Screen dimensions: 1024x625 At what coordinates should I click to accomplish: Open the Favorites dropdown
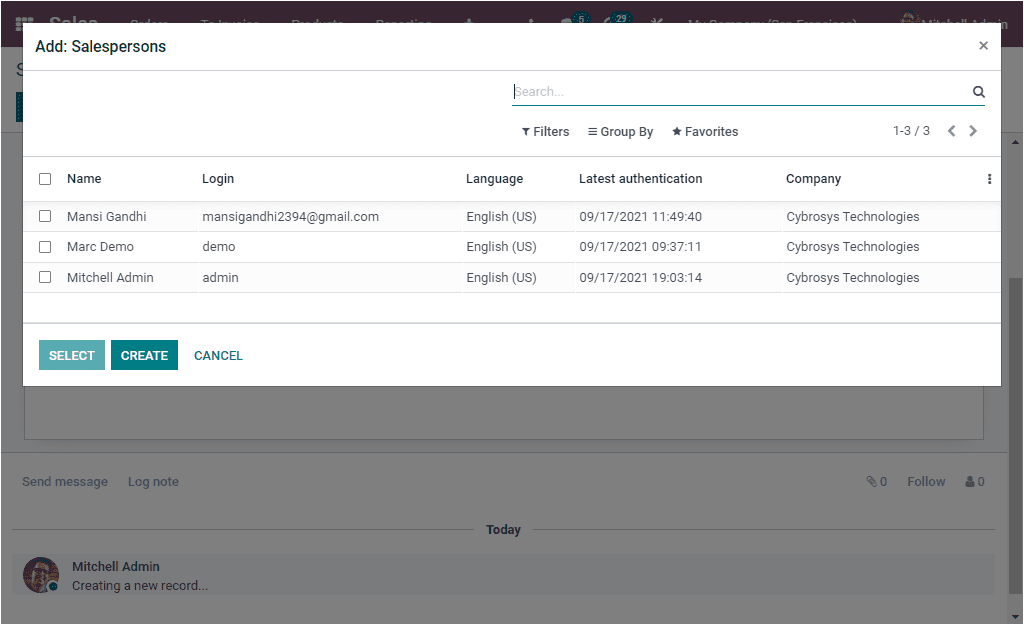(705, 131)
